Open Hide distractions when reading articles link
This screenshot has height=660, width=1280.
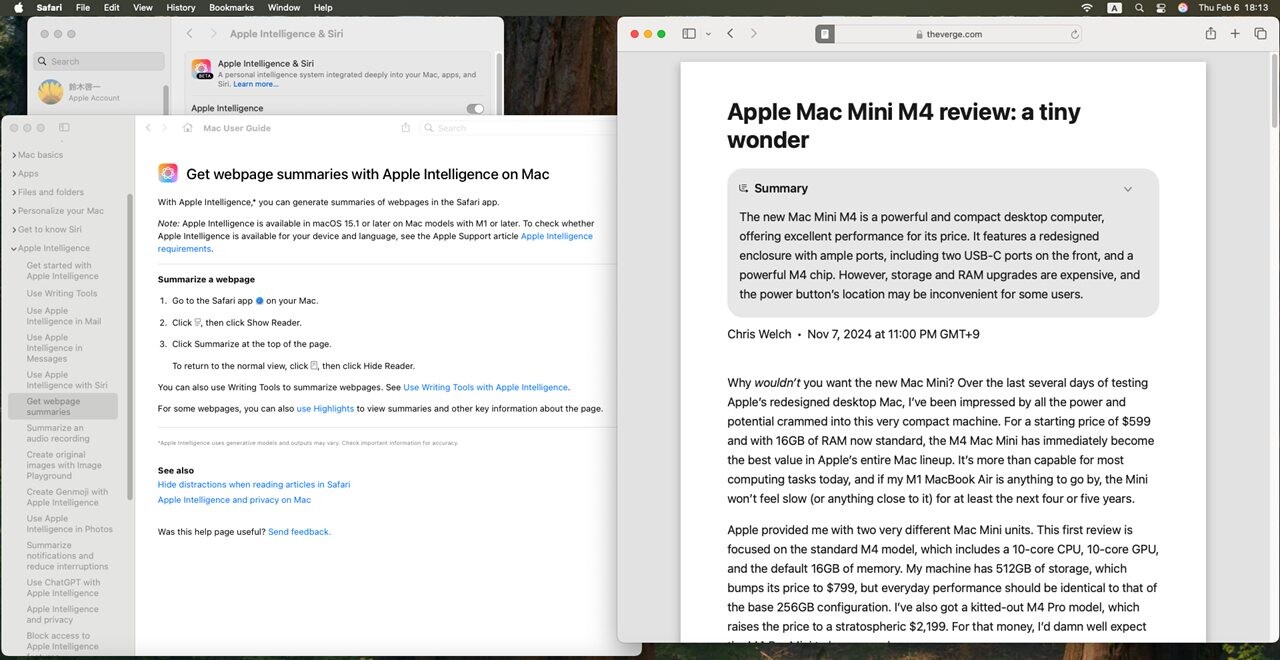[254, 484]
